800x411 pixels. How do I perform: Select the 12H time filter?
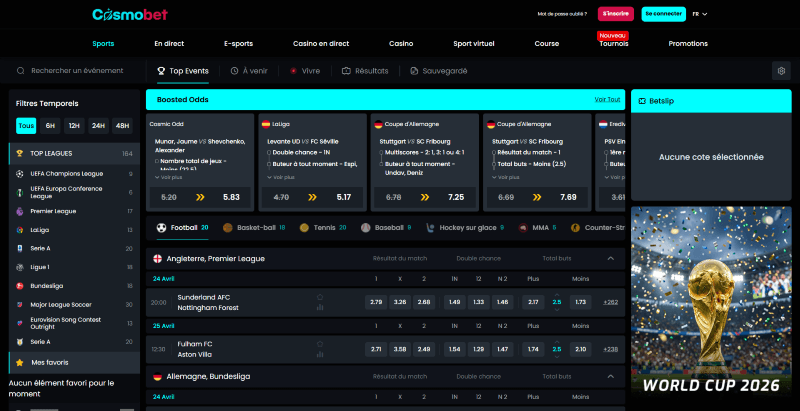pyautogui.click(x=74, y=125)
